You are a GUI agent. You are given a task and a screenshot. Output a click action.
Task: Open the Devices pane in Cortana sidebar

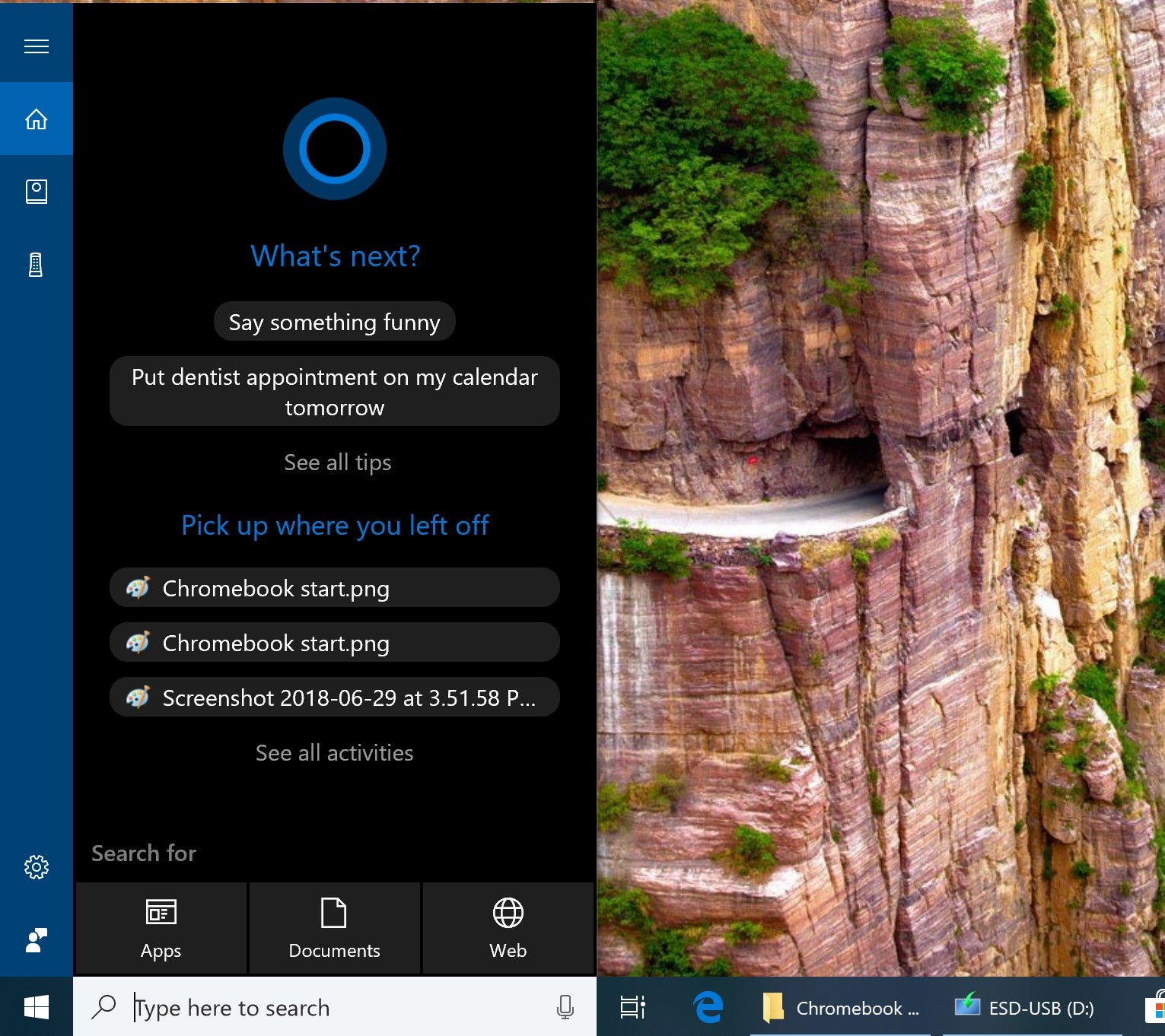pyautogui.click(x=37, y=264)
